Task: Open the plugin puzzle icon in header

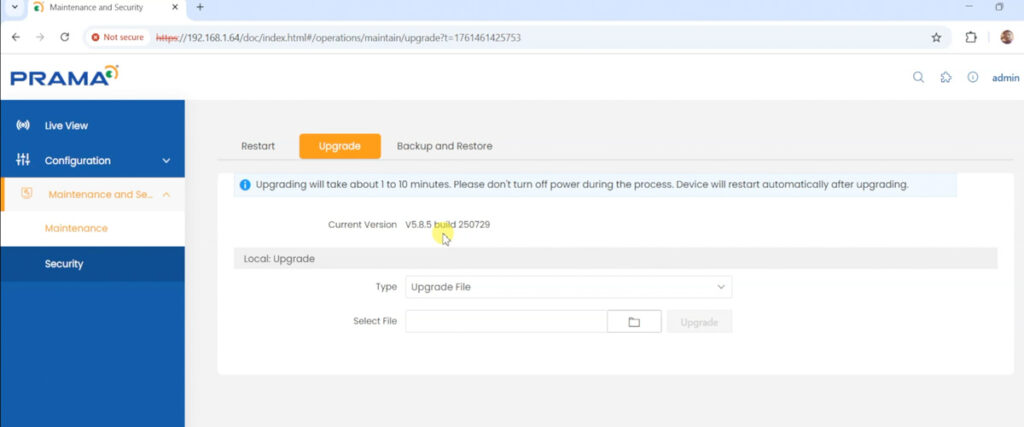Action: pyautogui.click(x=946, y=78)
